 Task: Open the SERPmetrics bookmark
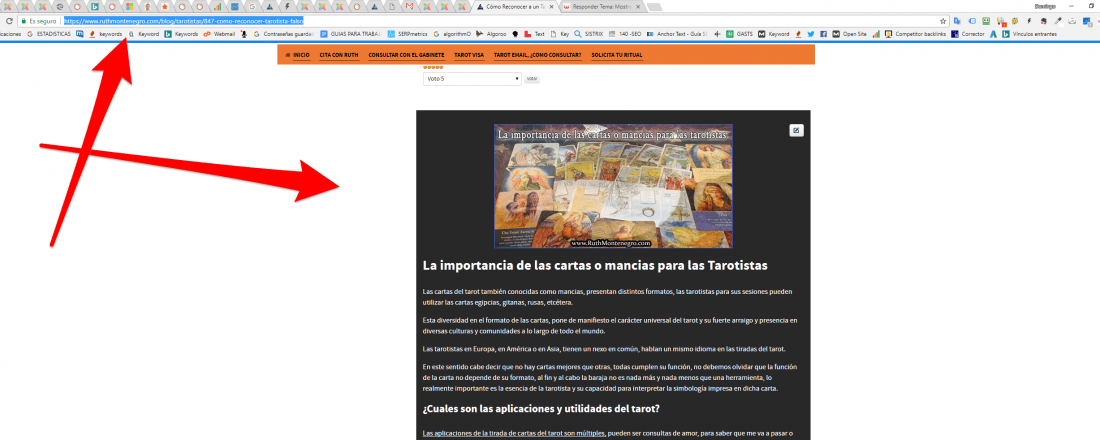(407, 34)
